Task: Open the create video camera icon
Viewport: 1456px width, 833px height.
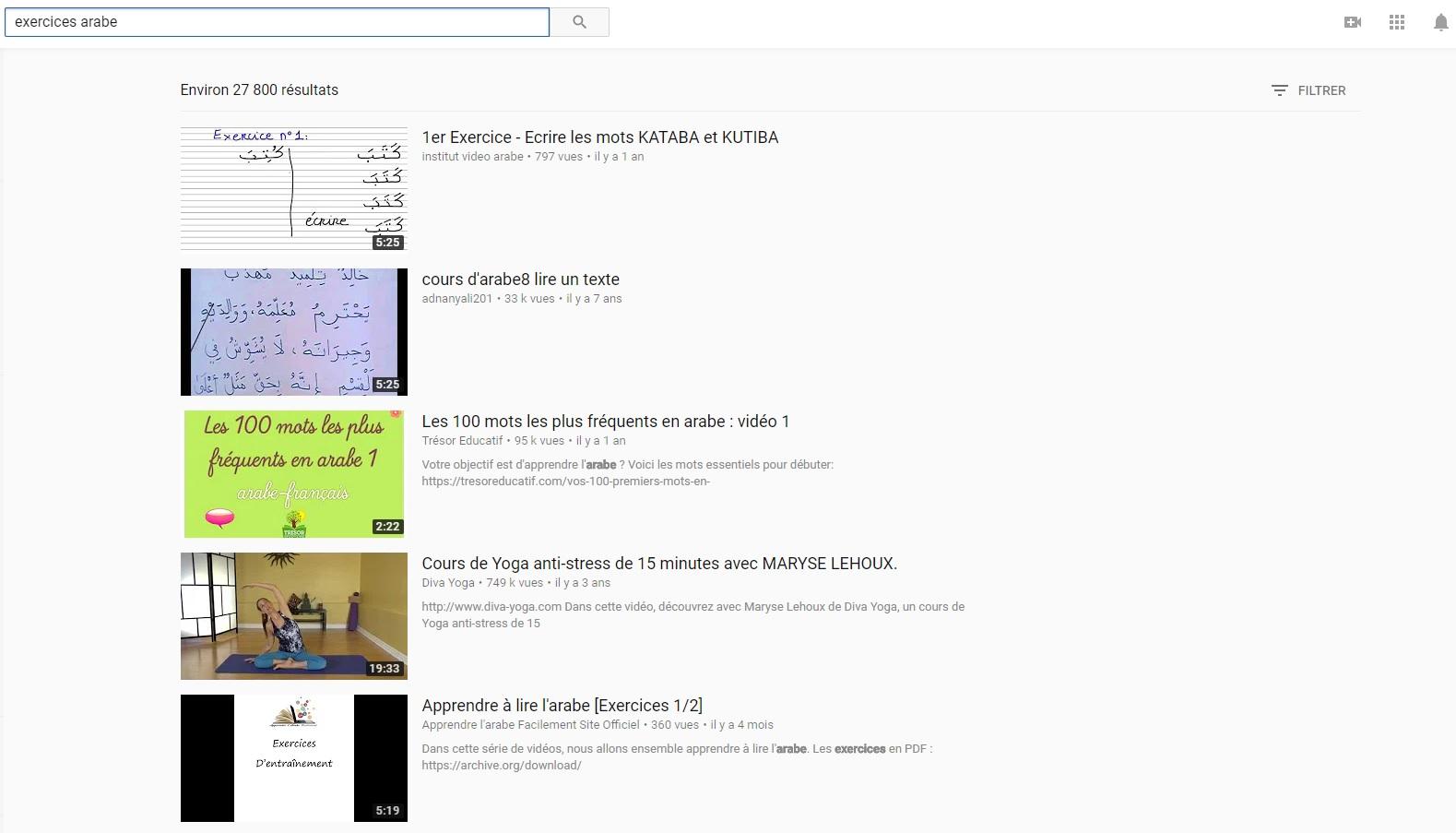Action: click(1353, 22)
